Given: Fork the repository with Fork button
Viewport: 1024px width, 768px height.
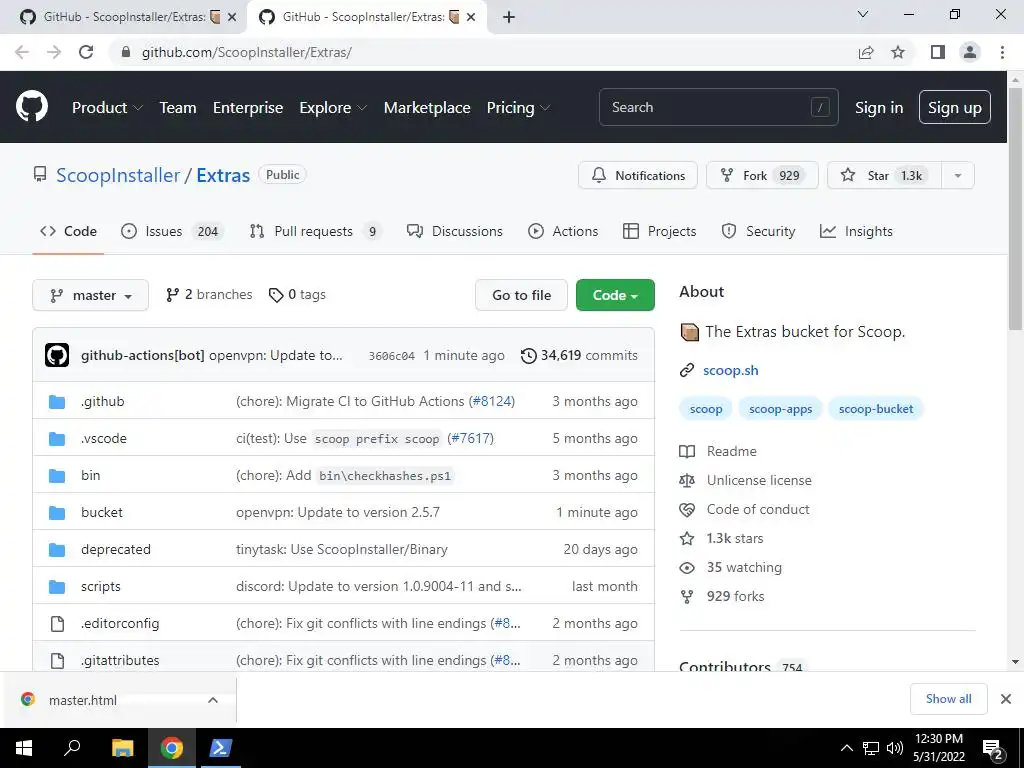Looking at the screenshot, I should [x=762, y=175].
